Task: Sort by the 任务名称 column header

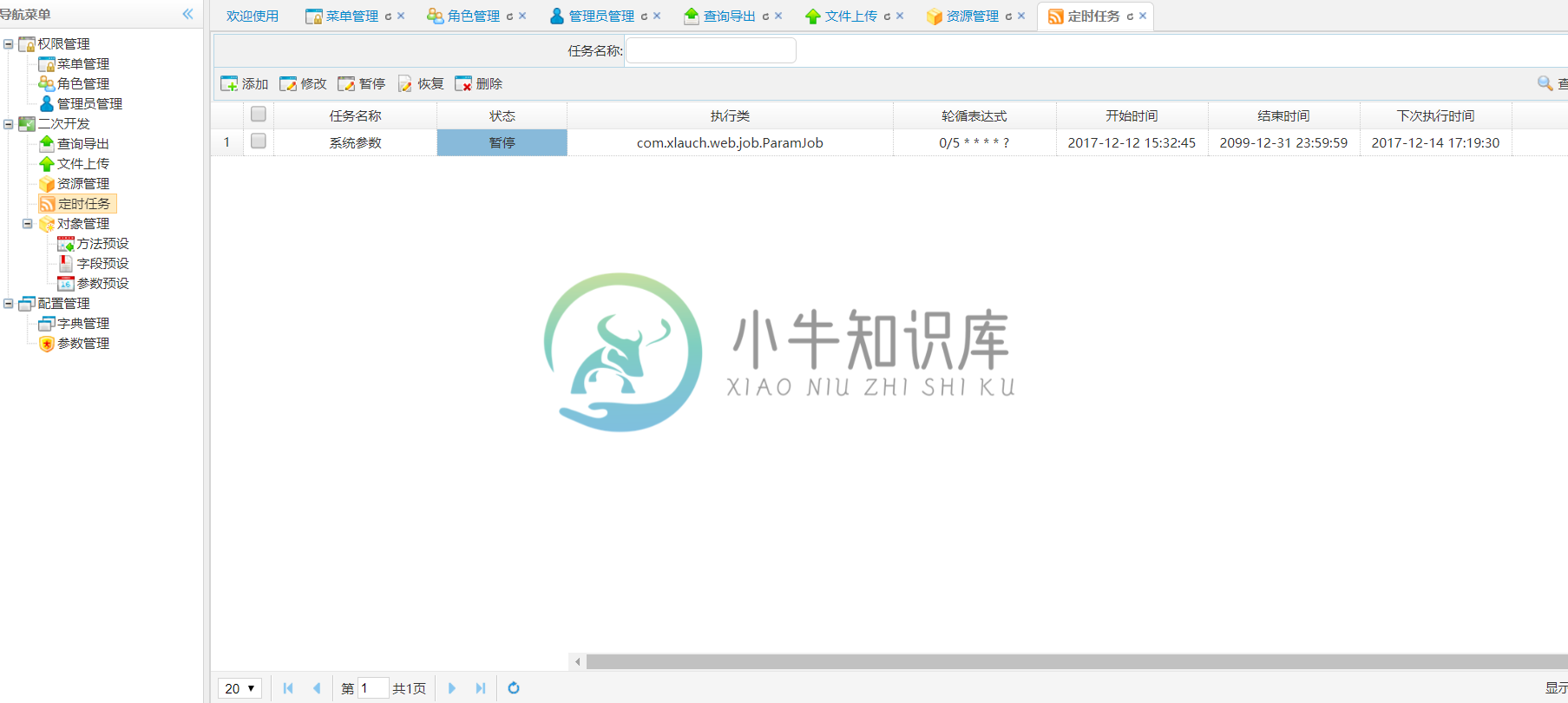Action: click(x=355, y=116)
